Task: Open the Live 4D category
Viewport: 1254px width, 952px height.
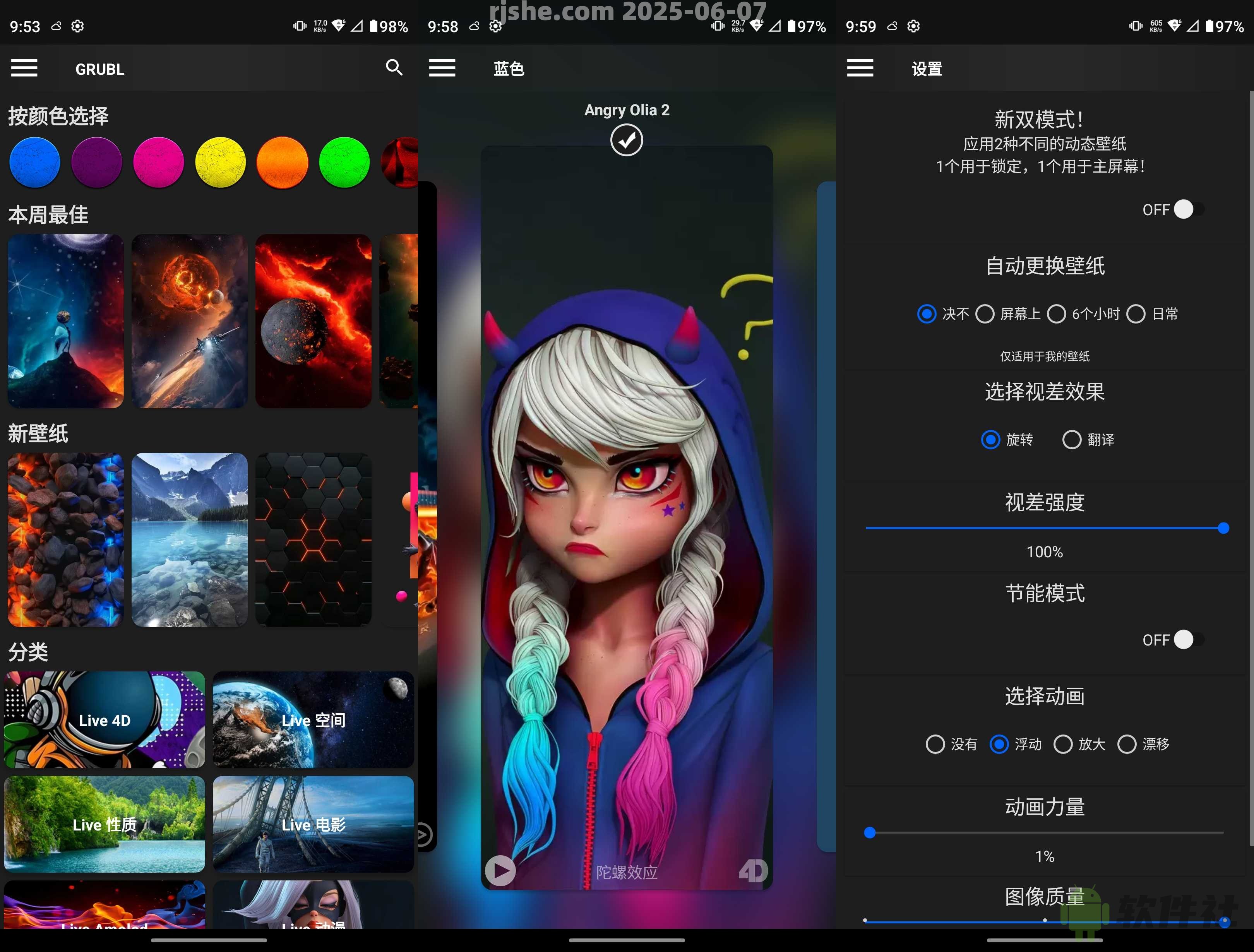Action: pos(104,720)
